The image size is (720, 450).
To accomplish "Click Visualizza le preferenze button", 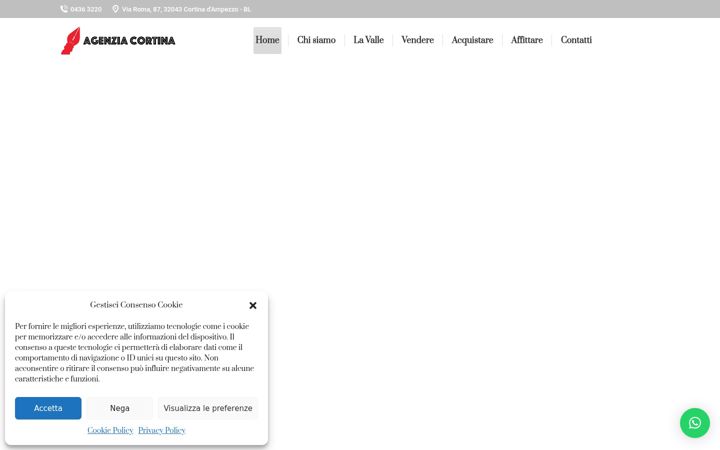I will tap(208, 408).
